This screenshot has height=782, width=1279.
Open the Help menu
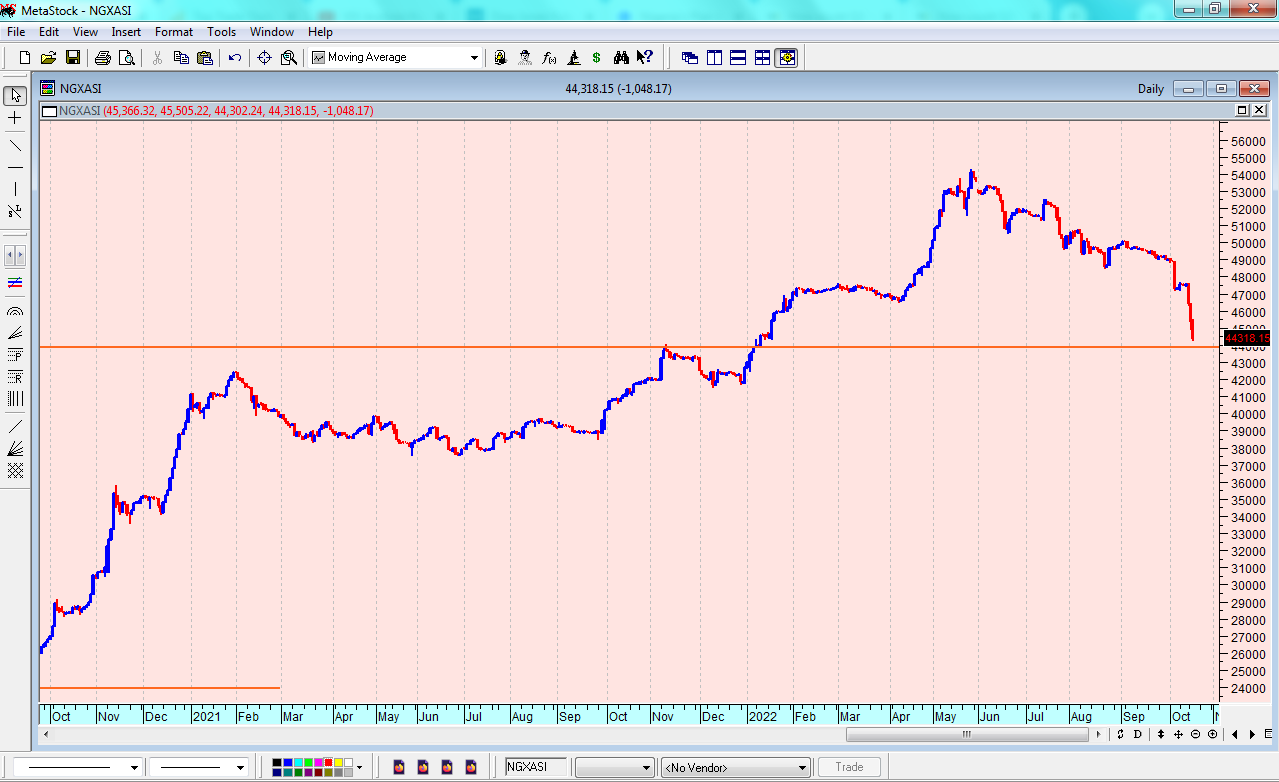pos(320,32)
